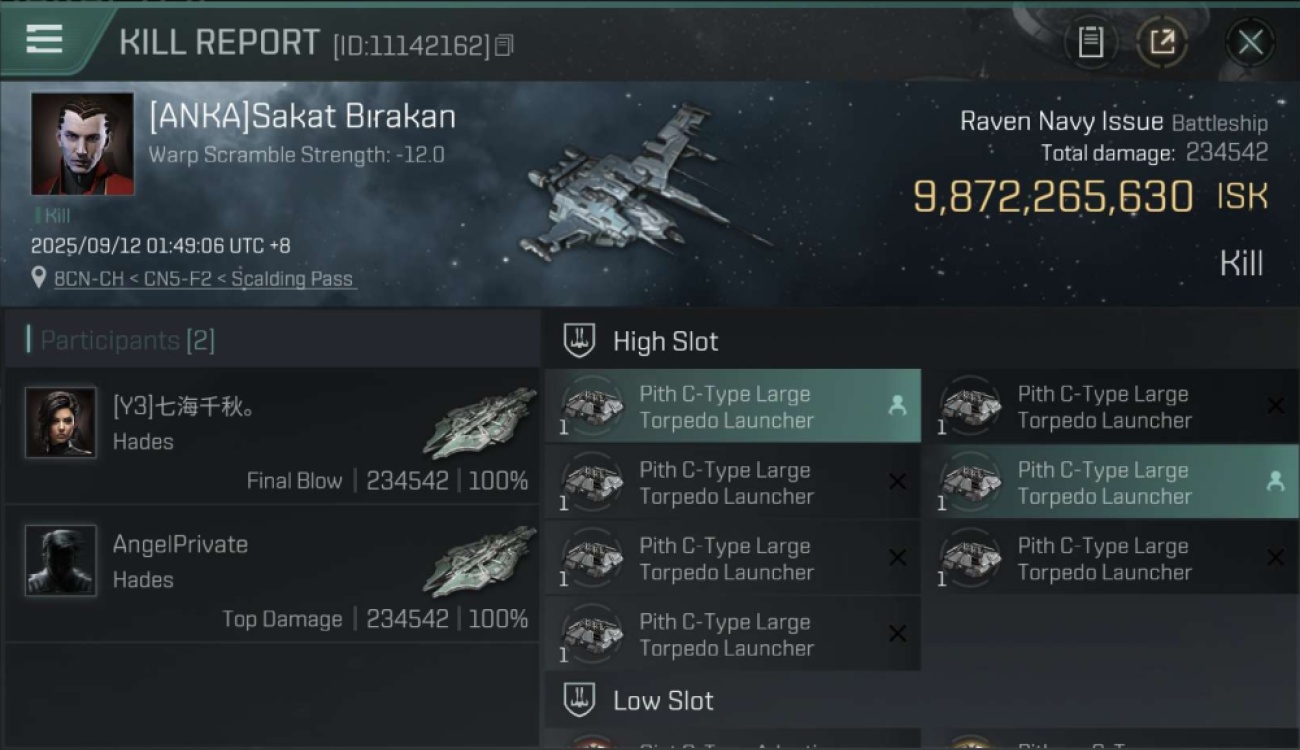This screenshot has width=1300, height=750.
Task: Click the bottom-left Torpedo Launcher module icon
Action: pyautogui.click(x=592, y=635)
